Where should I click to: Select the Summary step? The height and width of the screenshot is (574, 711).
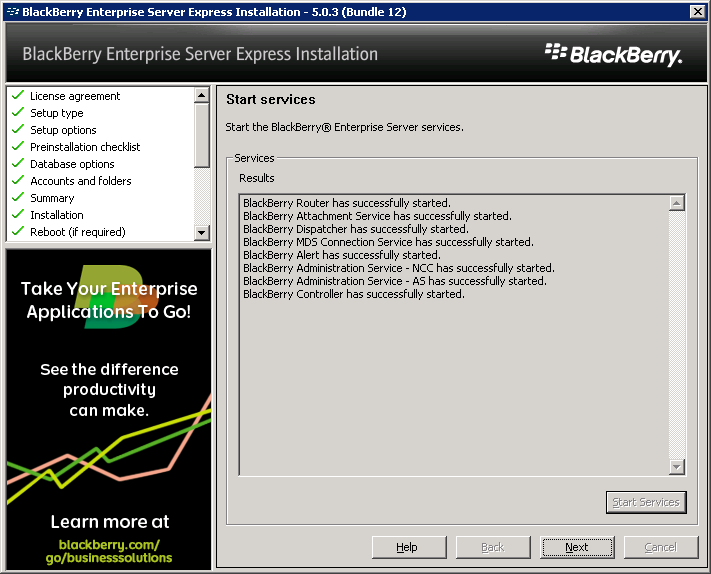(52, 198)
